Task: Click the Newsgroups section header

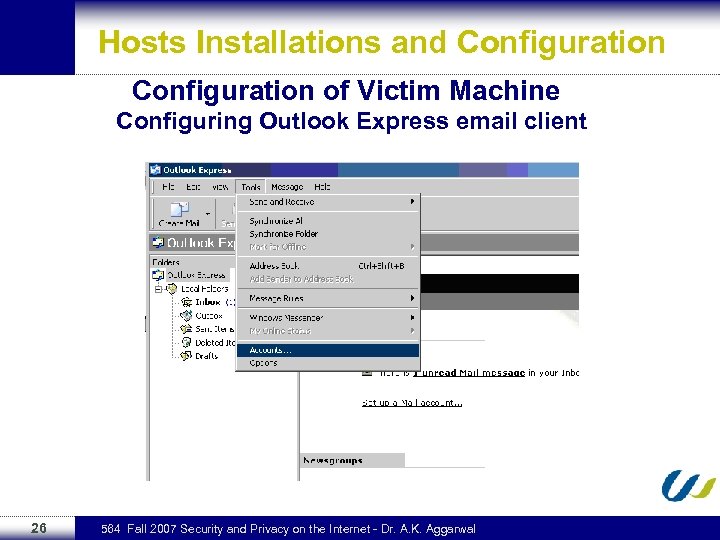Action: (352, 460)
